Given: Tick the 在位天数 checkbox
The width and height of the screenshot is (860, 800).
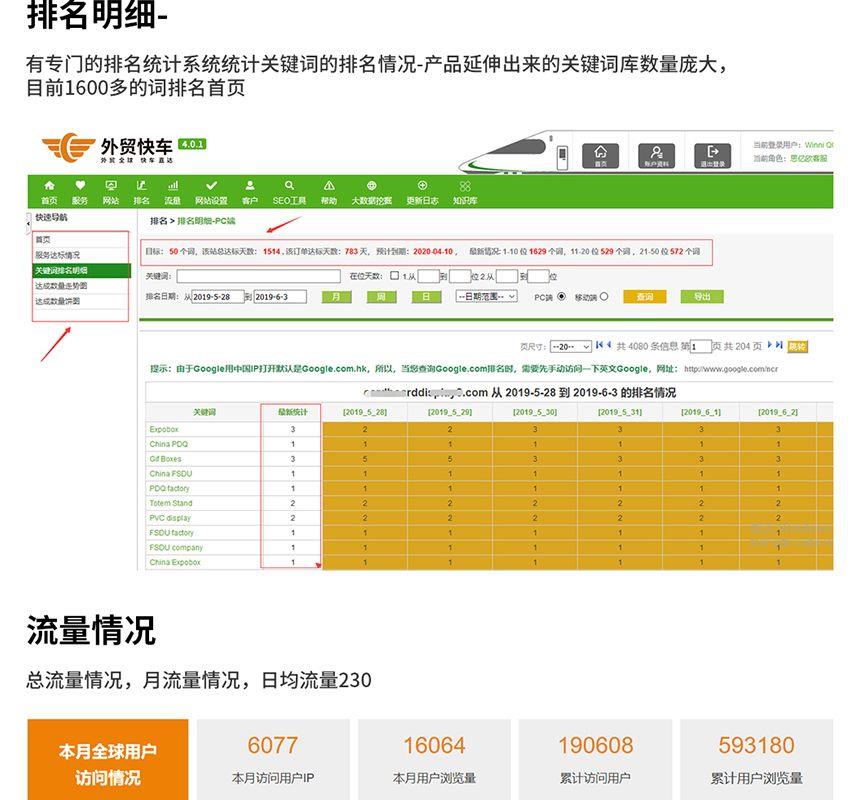Looking at the screenshot, I should (395, 276).
